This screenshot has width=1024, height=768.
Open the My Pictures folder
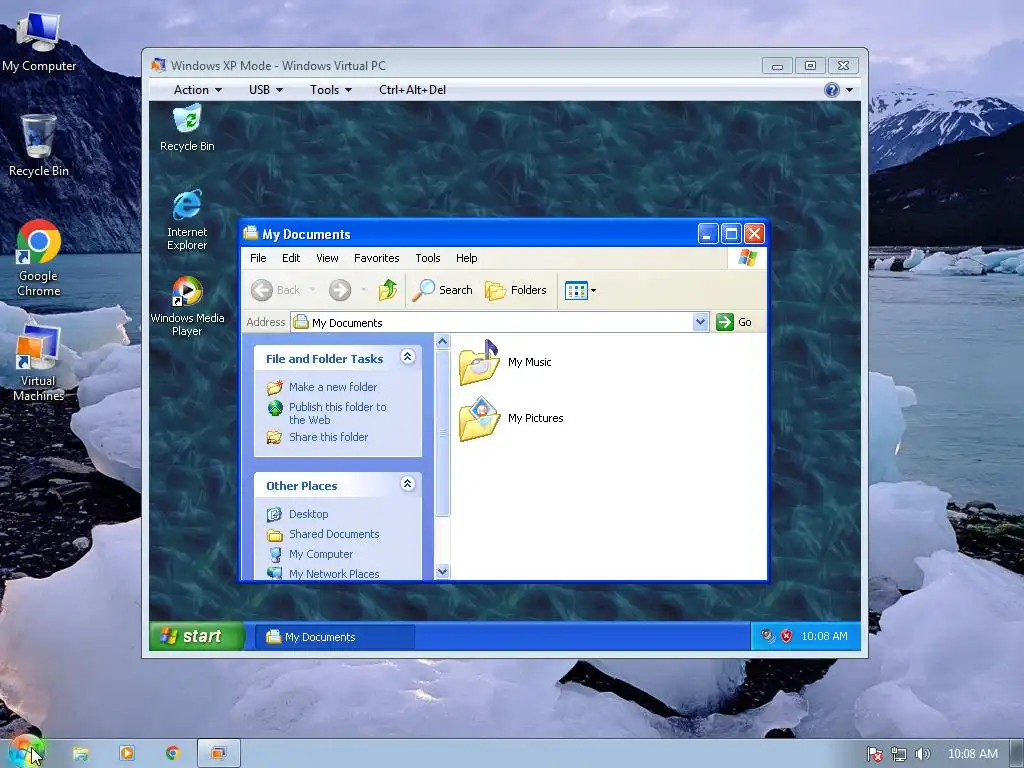click(x=511, y=418)
